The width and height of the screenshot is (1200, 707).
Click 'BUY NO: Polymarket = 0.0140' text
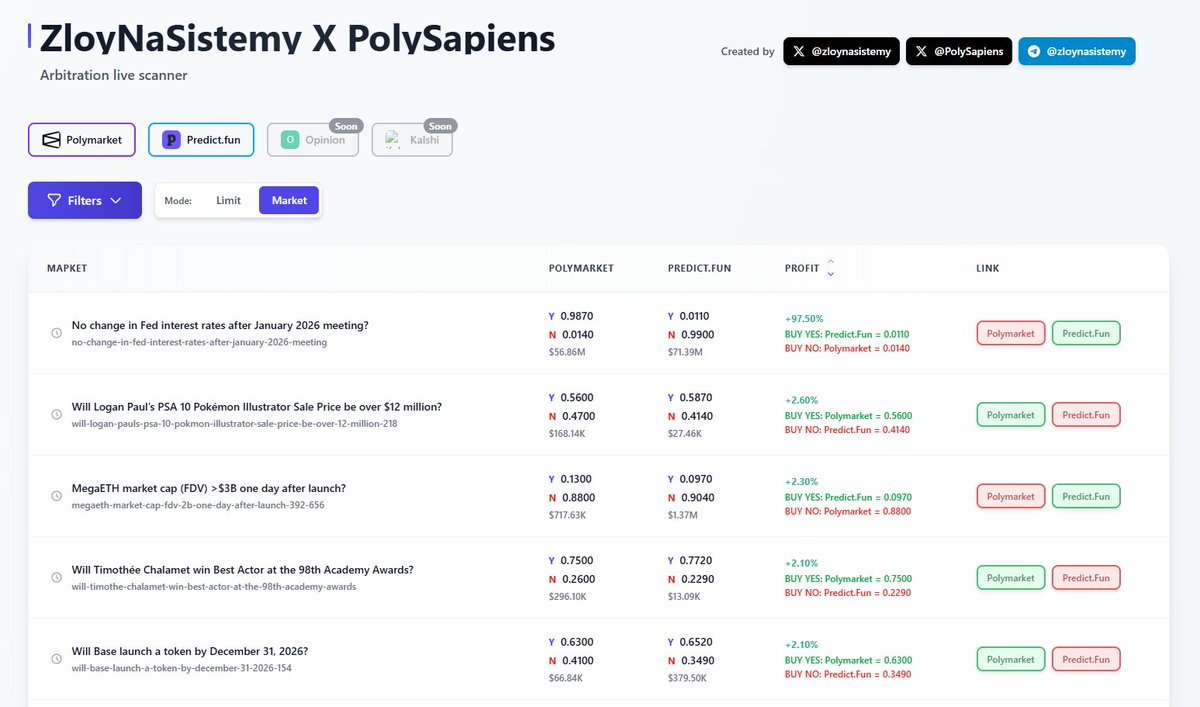tap(848, 348)
